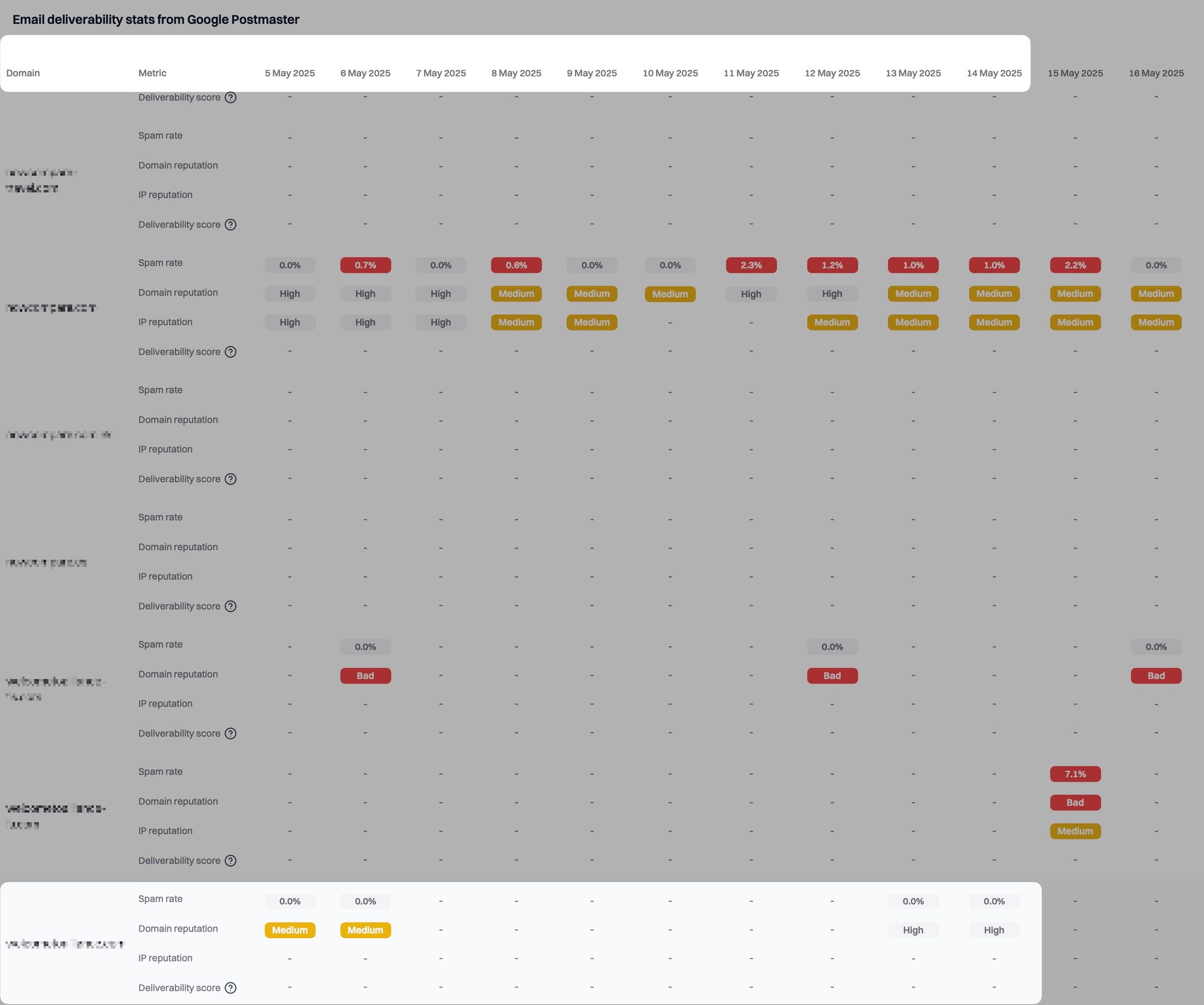Click the 7.1% spam rate badge
The width and height of the screenshot is (1204, 1005).
(x=1075, y=774)
